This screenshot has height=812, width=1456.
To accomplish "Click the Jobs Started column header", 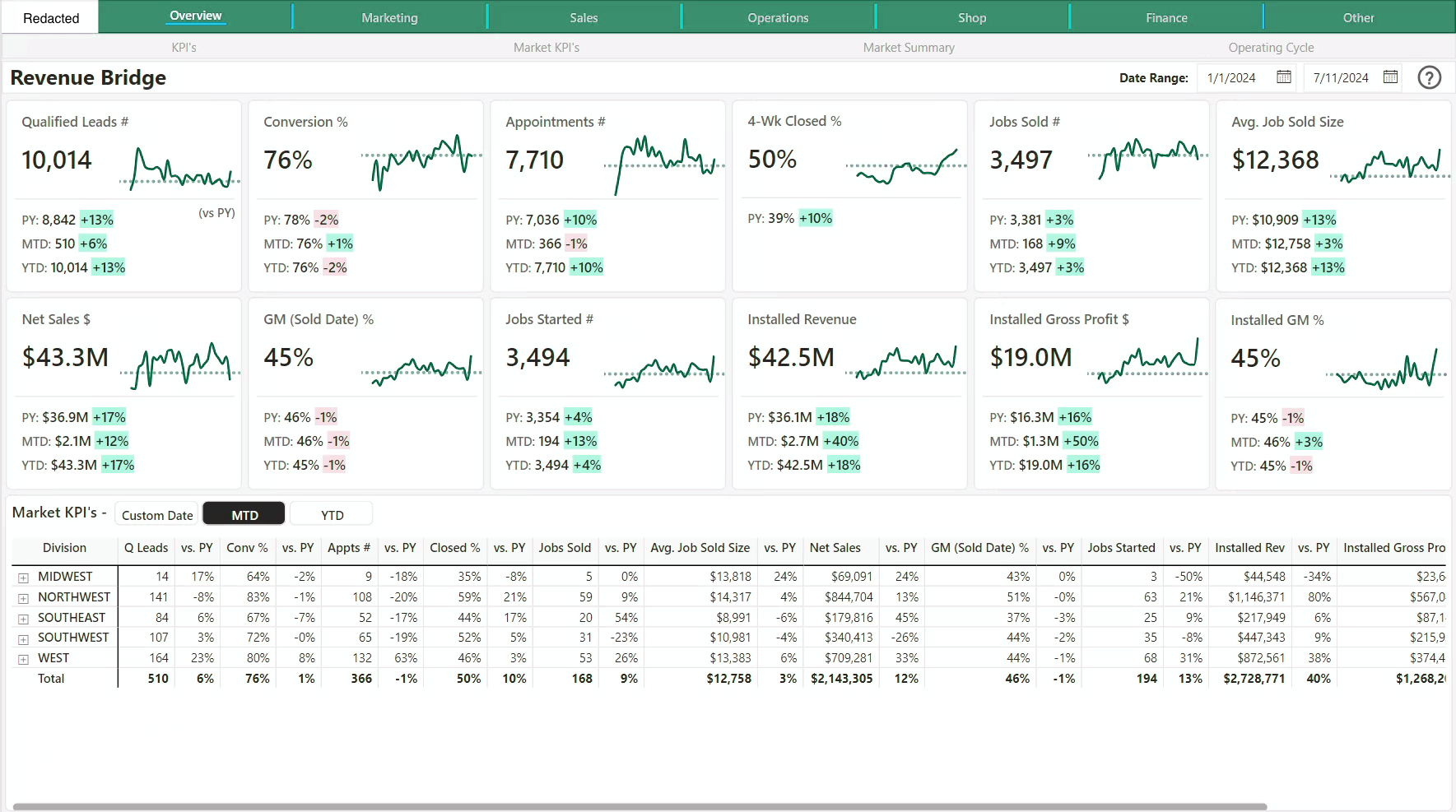I will click(1121, 548).
